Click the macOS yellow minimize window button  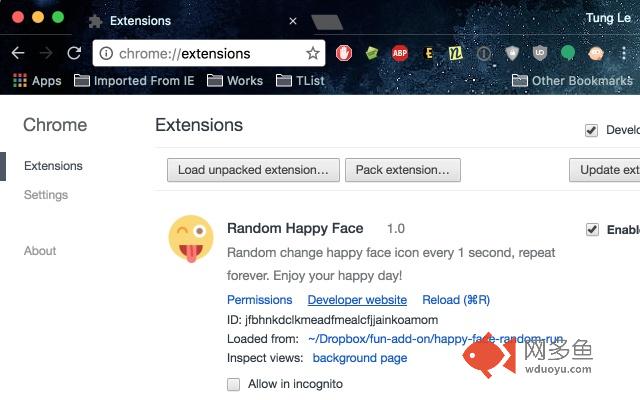click(x=38, y=17)
